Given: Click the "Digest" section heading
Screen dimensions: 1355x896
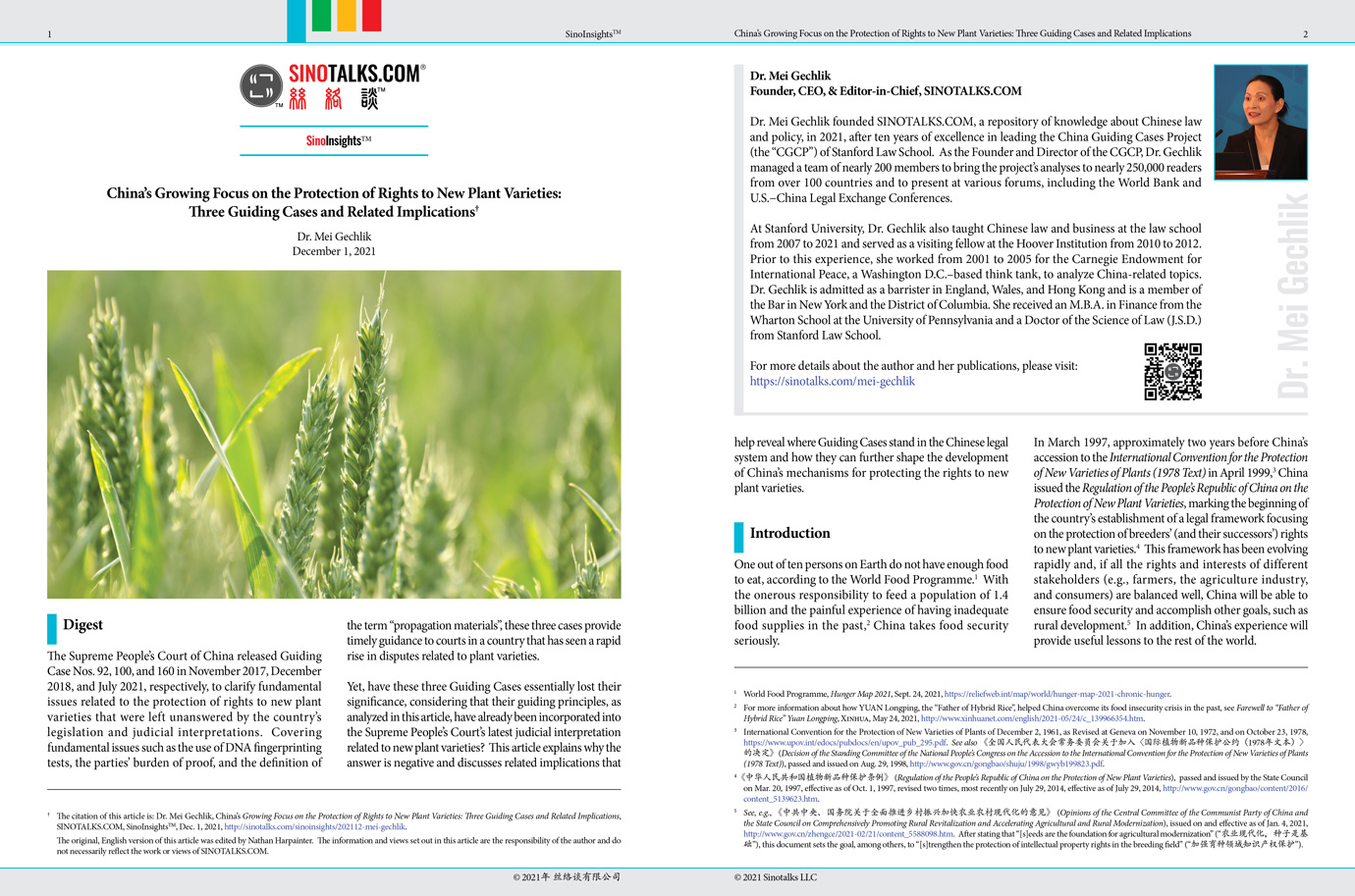Looking at the screenshot, I should pos(82,625).
